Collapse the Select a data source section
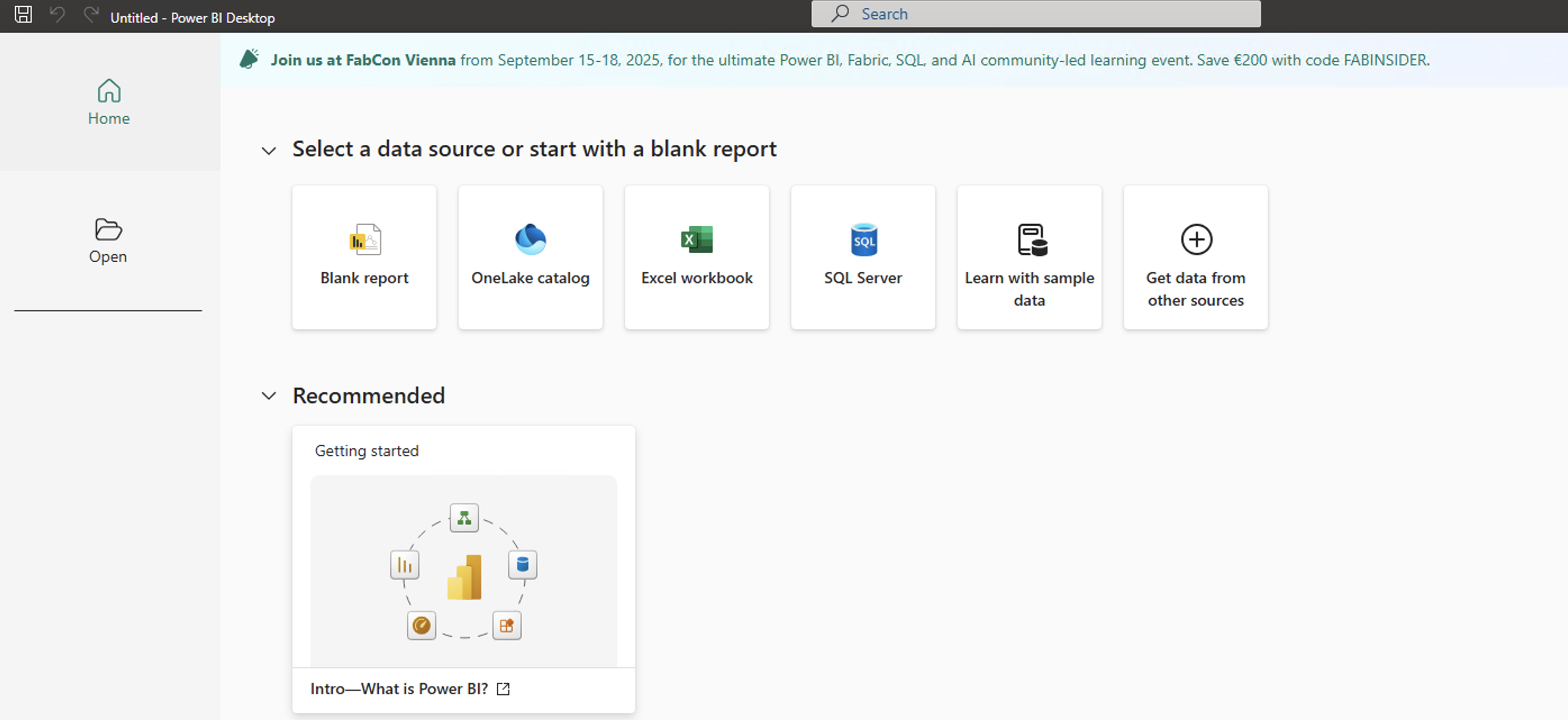 [269, 150]
